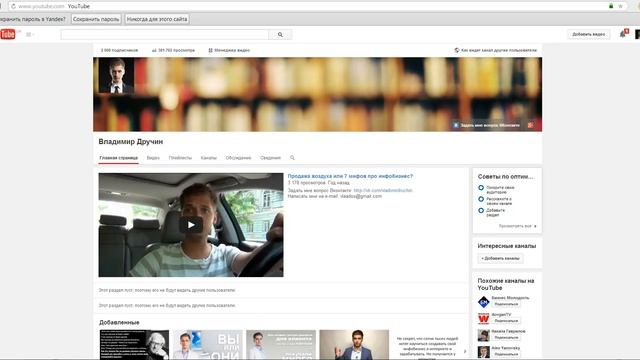The height and width of the screenshot is (360, 640).
Task: Open the notifications bell icon
Action: [x=623, y=34]
